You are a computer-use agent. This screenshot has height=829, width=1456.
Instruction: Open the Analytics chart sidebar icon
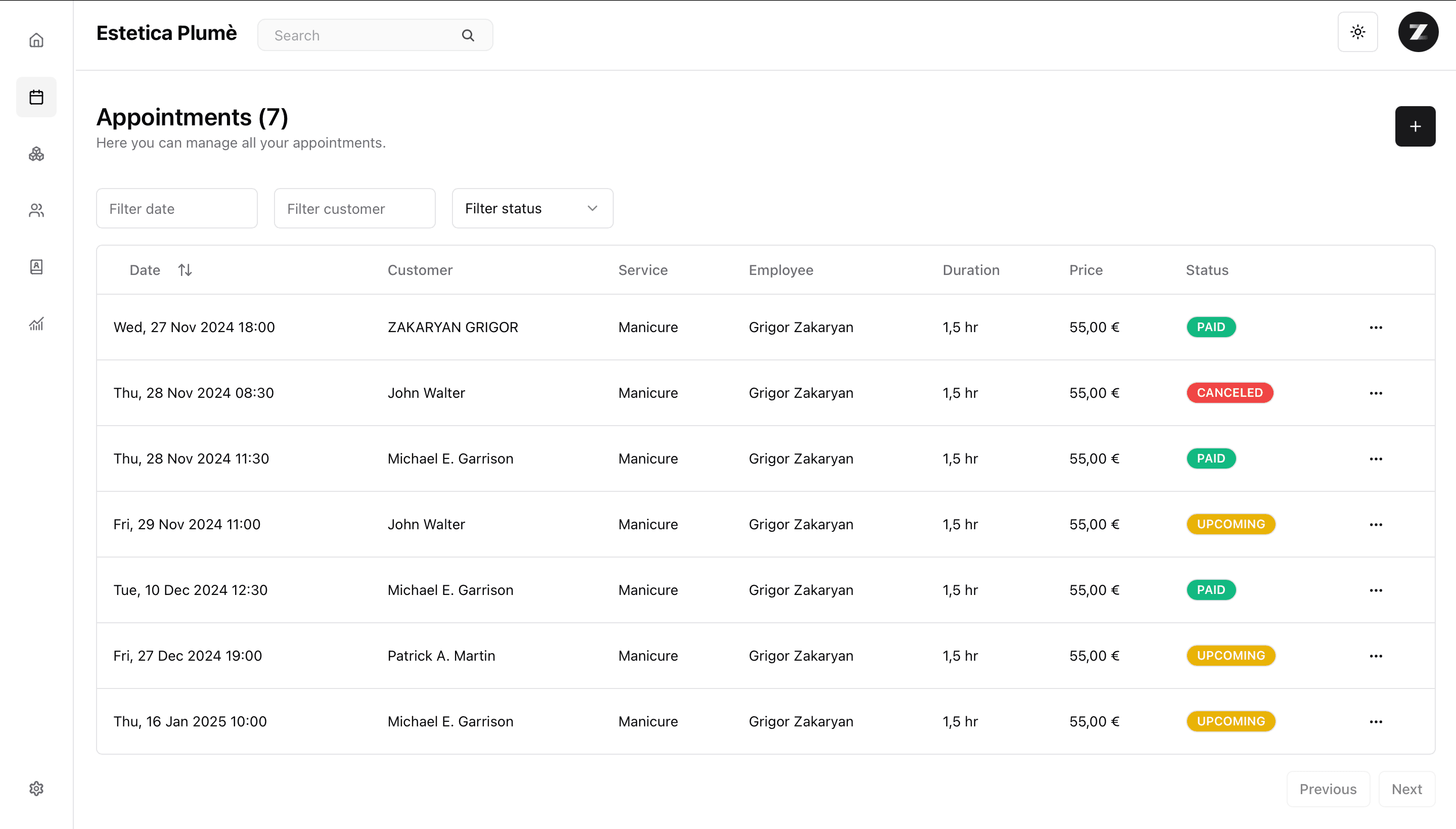(36, 324)
